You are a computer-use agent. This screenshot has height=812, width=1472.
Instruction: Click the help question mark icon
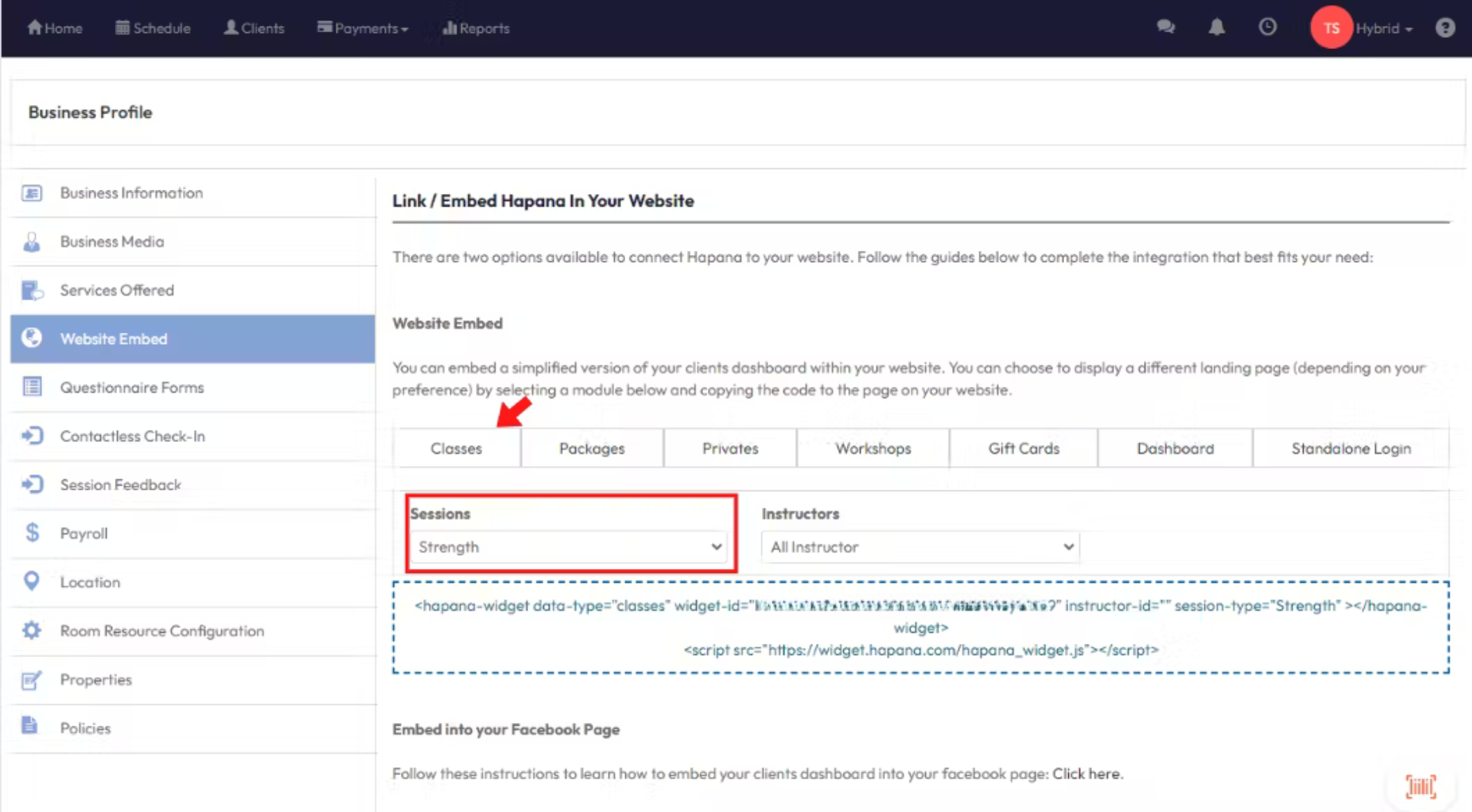1445,28
